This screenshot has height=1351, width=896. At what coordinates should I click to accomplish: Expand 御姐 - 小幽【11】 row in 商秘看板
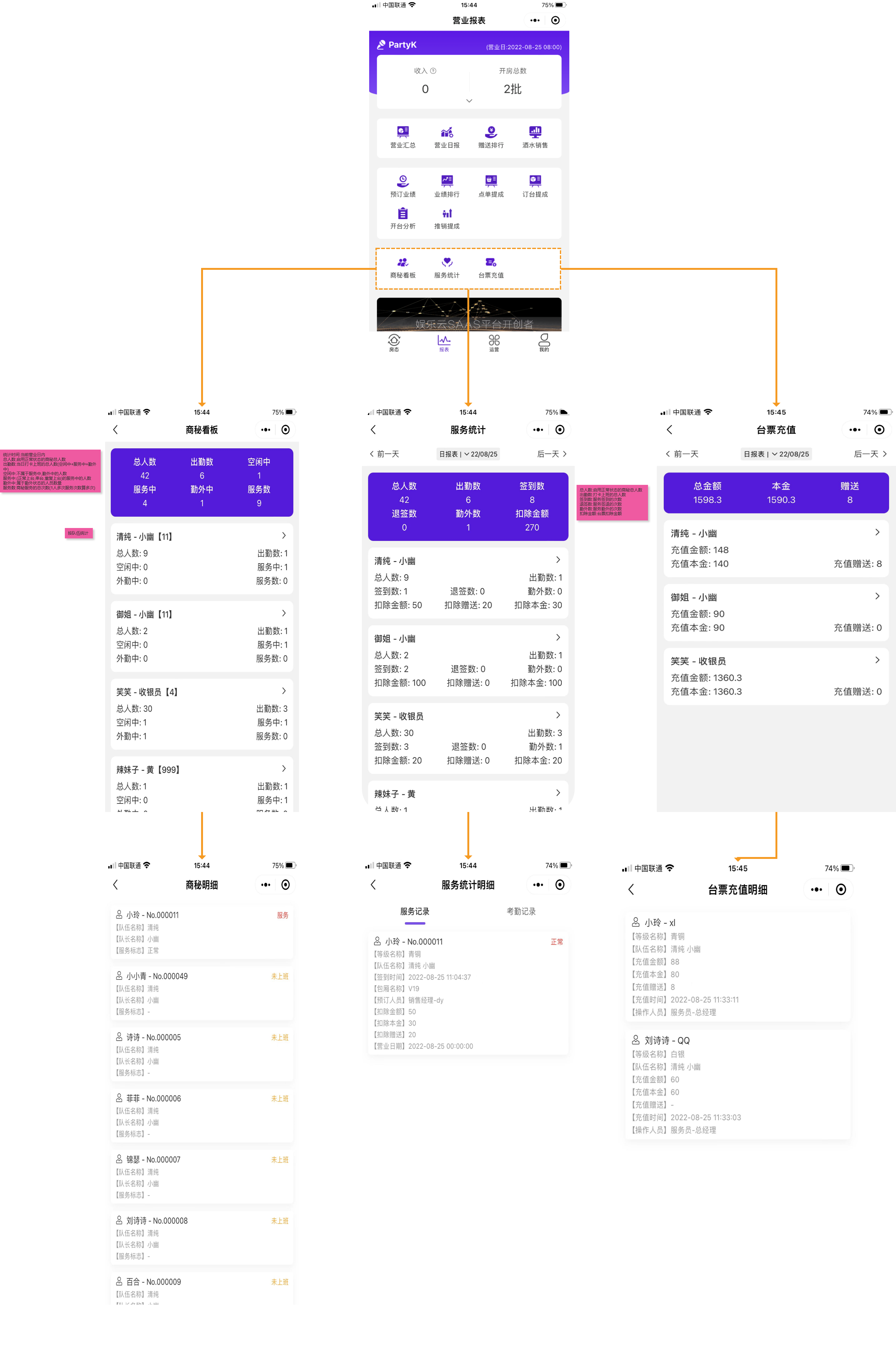tap(202, 637)
